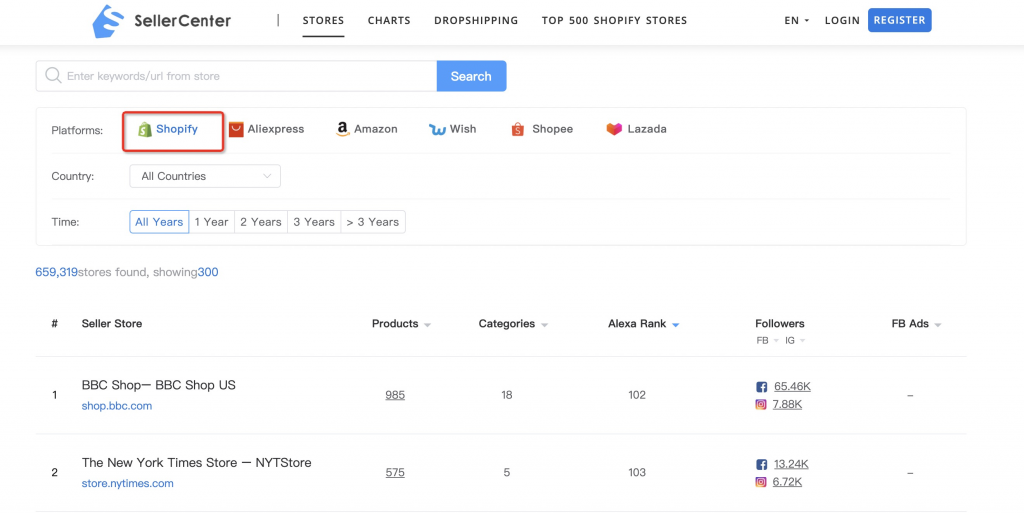The width and height of the screenshot is (1024, 515).
Task: Click the SellerCenter logo icon
Action: pos(108,21)
